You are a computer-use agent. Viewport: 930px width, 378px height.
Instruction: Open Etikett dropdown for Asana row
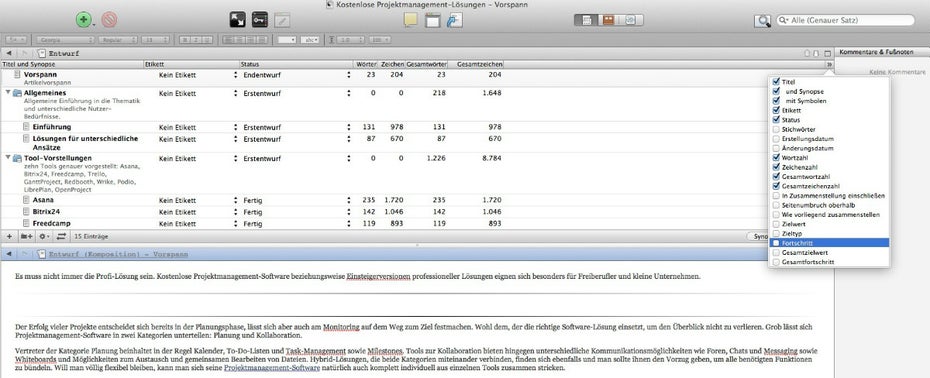[235, 201]
